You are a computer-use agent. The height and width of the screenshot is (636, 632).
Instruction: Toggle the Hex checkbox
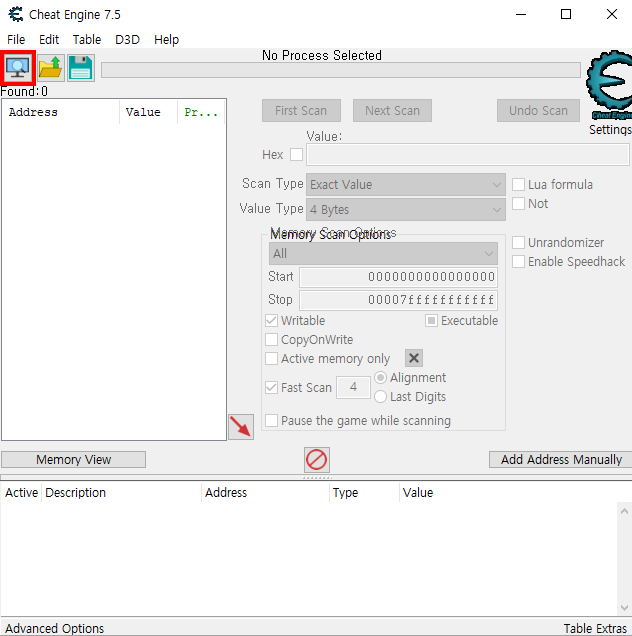296,155
